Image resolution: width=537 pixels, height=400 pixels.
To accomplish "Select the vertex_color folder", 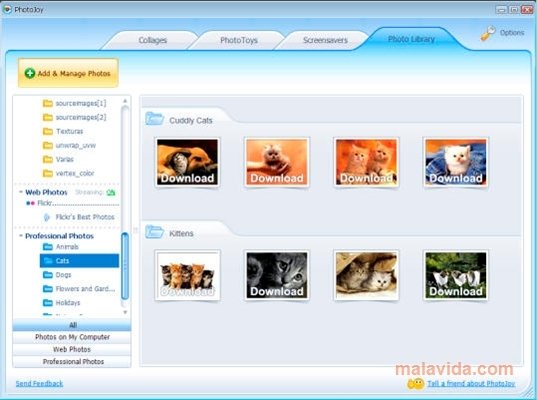I will coord(68,173).
